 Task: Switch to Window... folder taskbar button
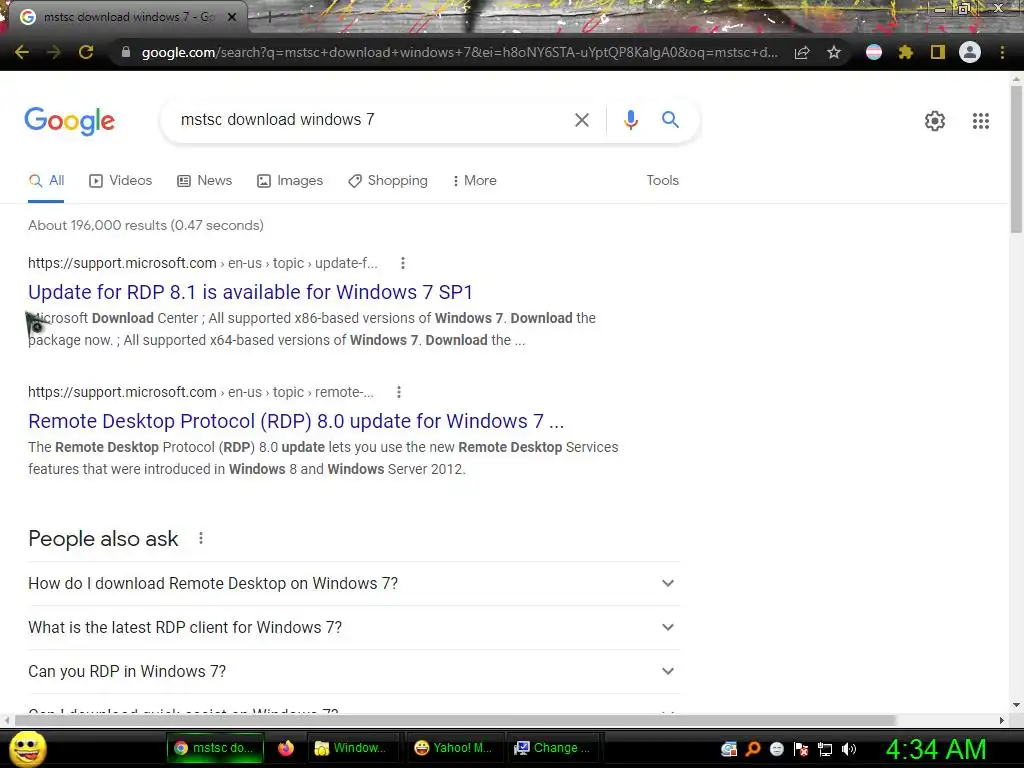point(351,748)
